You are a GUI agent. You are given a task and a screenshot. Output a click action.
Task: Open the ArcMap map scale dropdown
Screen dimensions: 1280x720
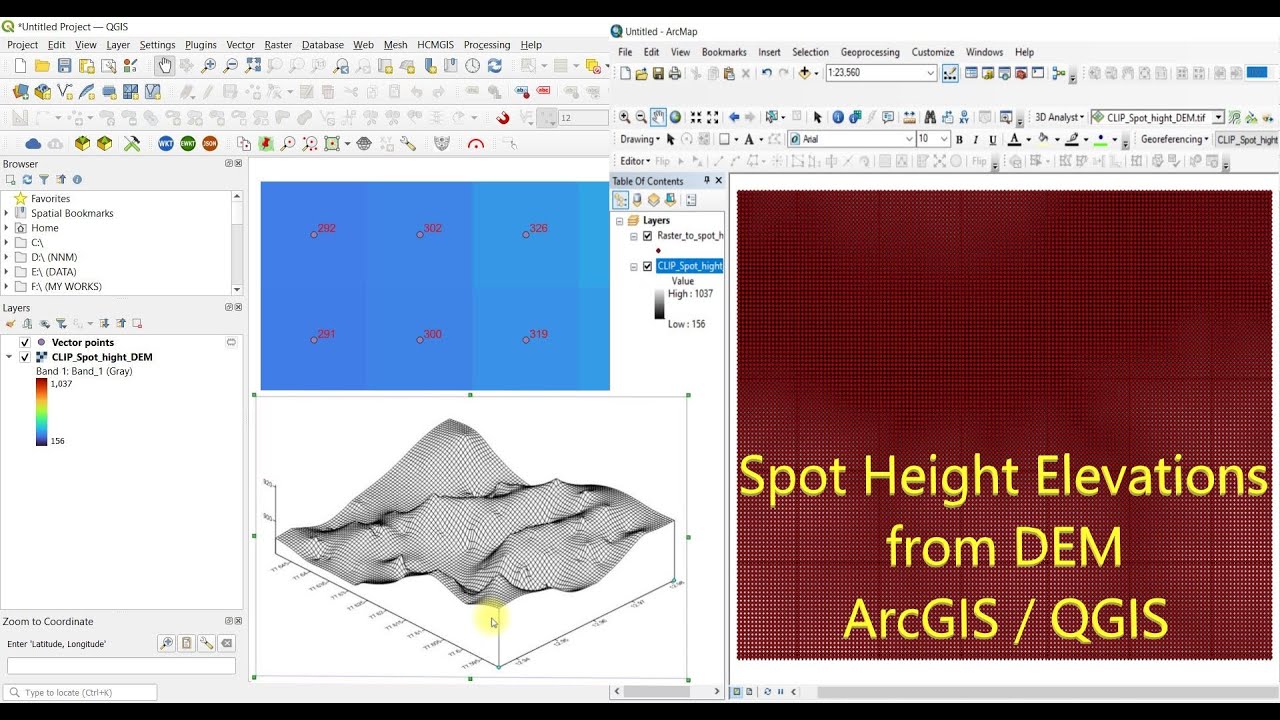tap(930, 73)
